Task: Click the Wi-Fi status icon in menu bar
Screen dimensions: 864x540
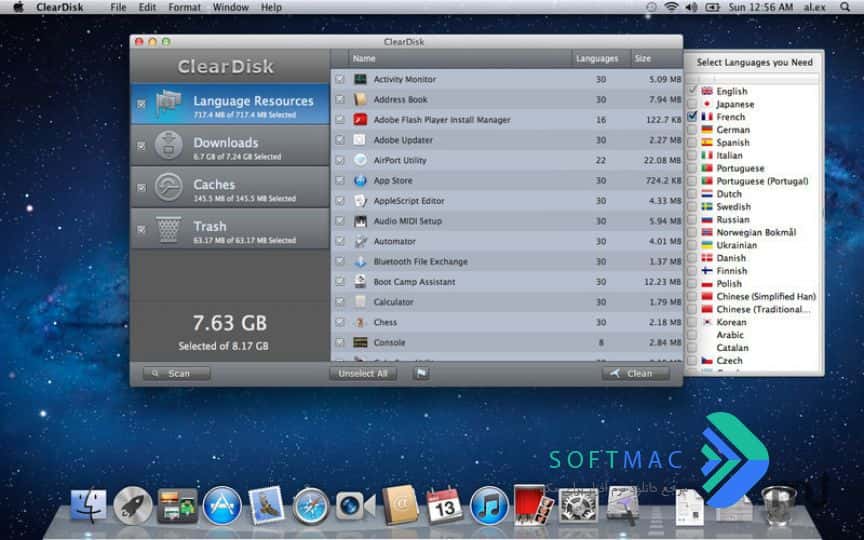Action: tap(671, 7)
